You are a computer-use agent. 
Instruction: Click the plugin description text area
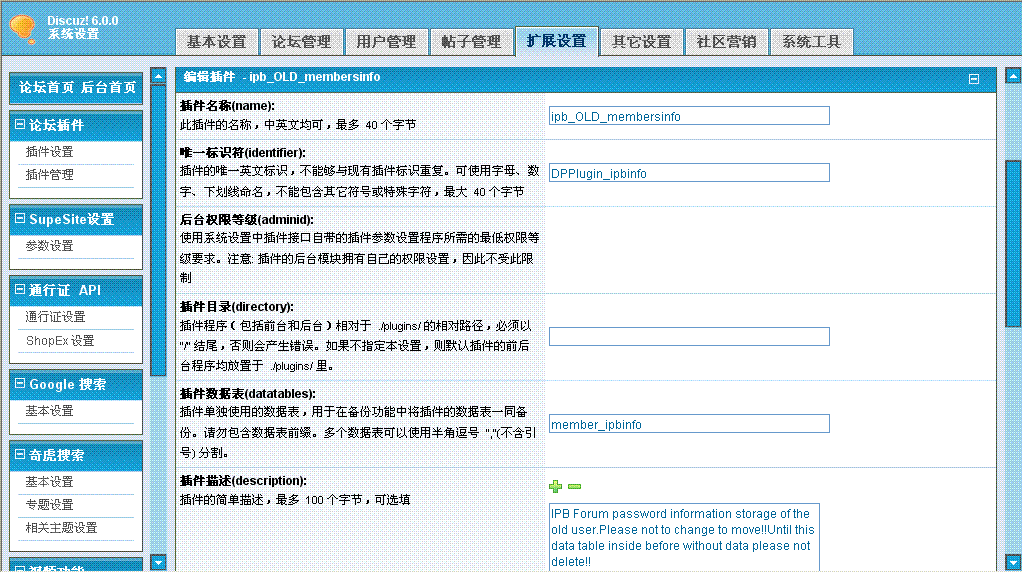684,537
